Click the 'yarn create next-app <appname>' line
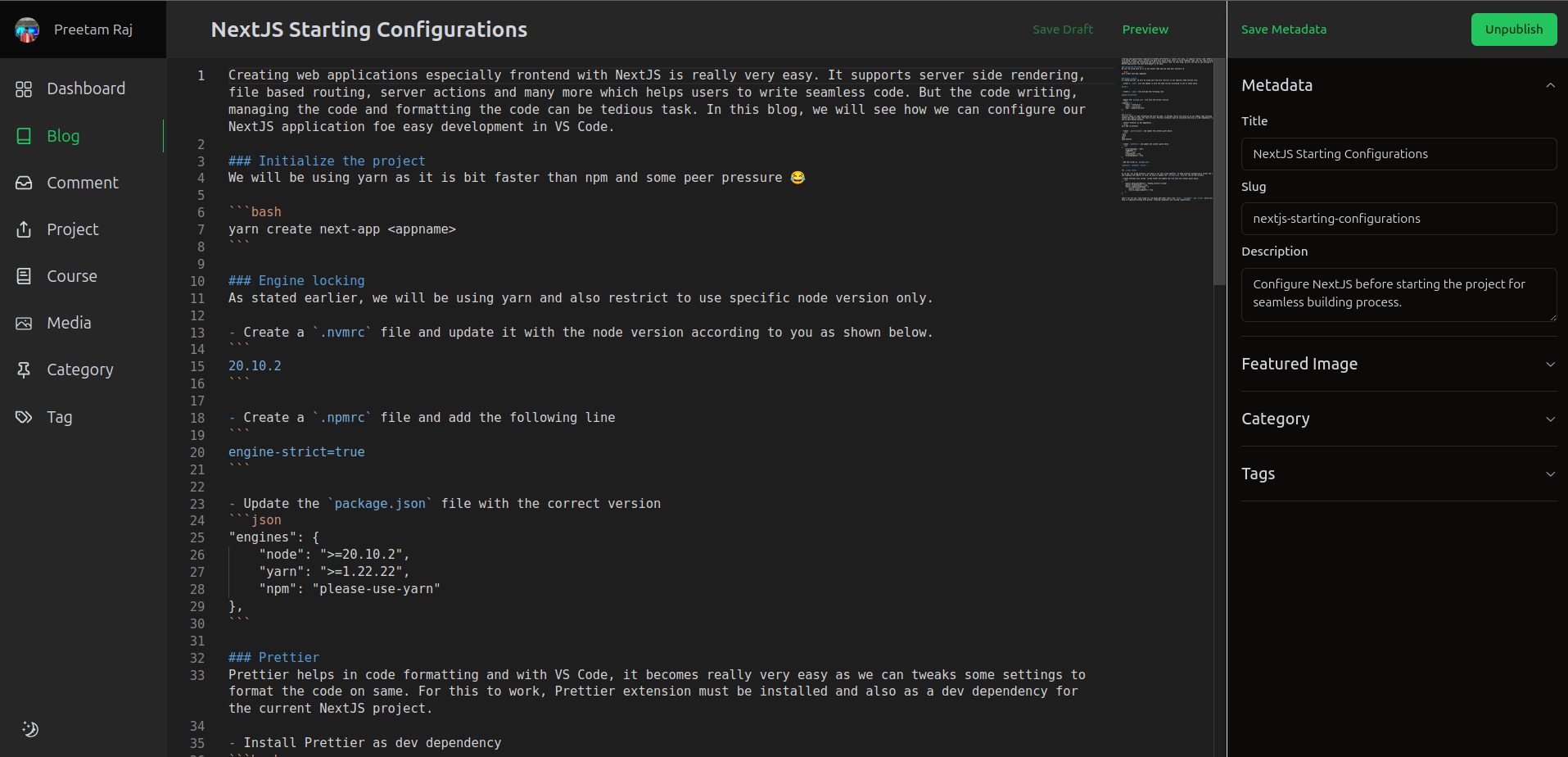Viewport: 1568px width, 757px height. click(x=342, y=229)
